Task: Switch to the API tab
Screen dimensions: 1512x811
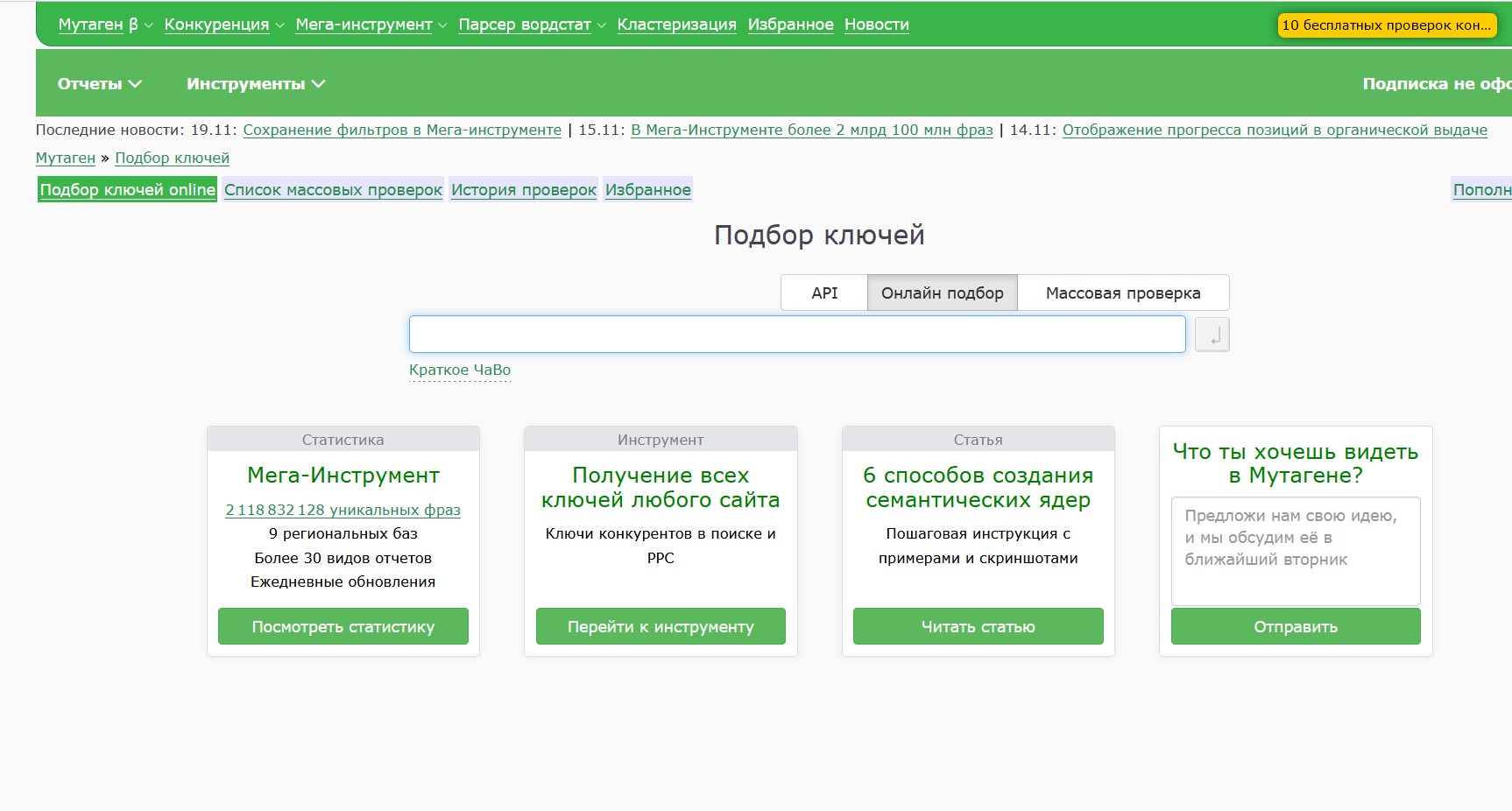Action: (823, 293)
